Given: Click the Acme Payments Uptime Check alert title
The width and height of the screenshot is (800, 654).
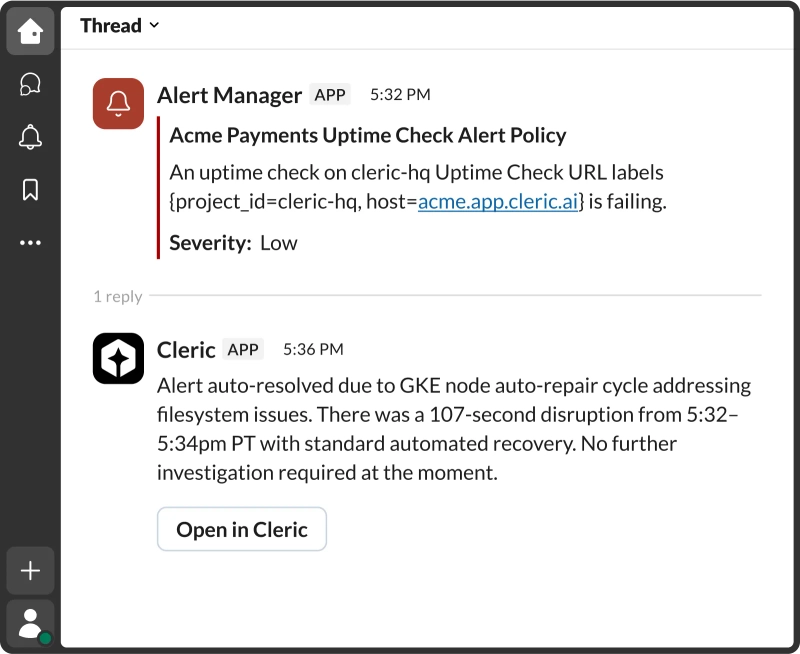Looking at the screenshot, I should click(x=367, y=135).
